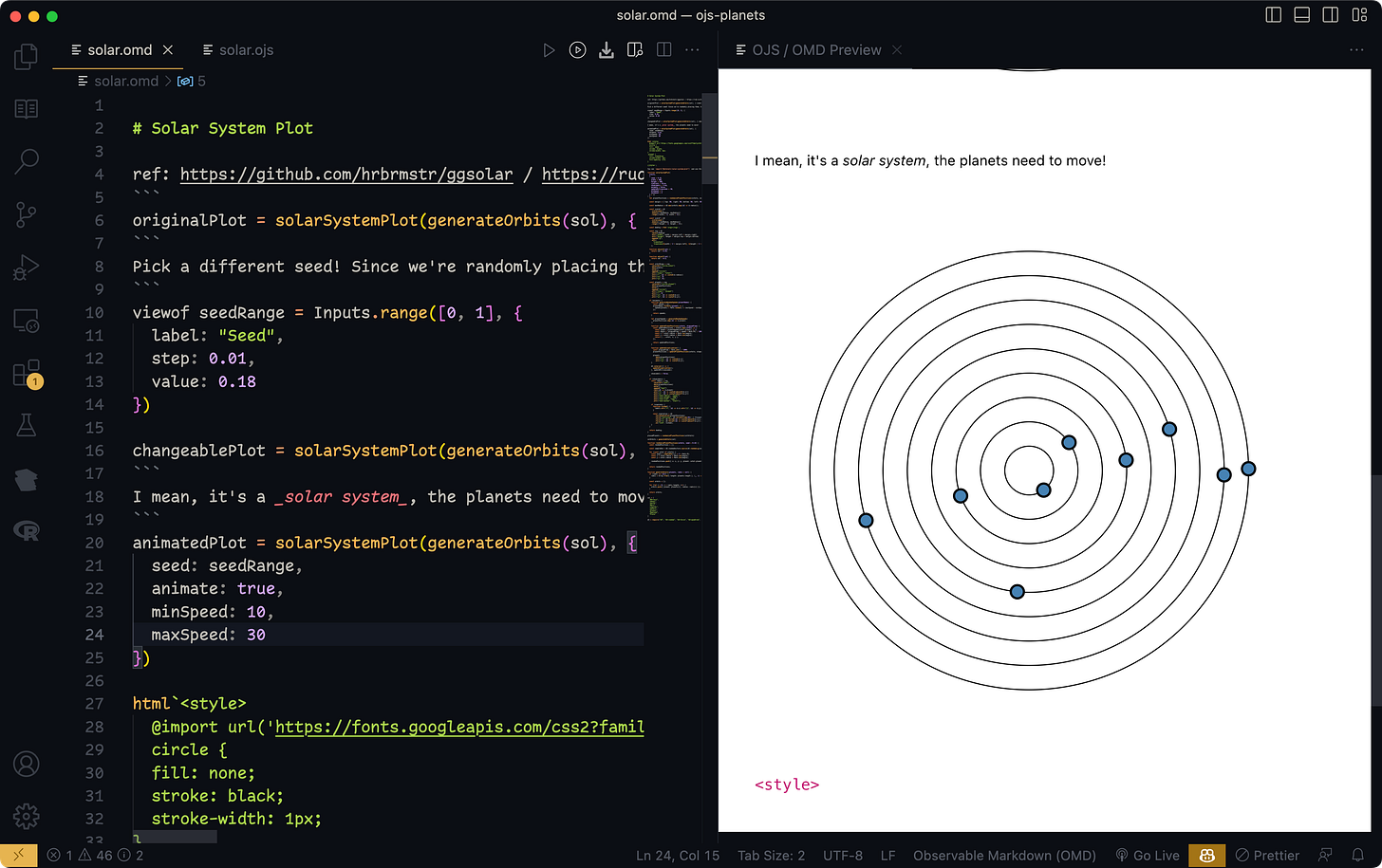Open preview to the side icon
1382x868 pixels.
635,50
